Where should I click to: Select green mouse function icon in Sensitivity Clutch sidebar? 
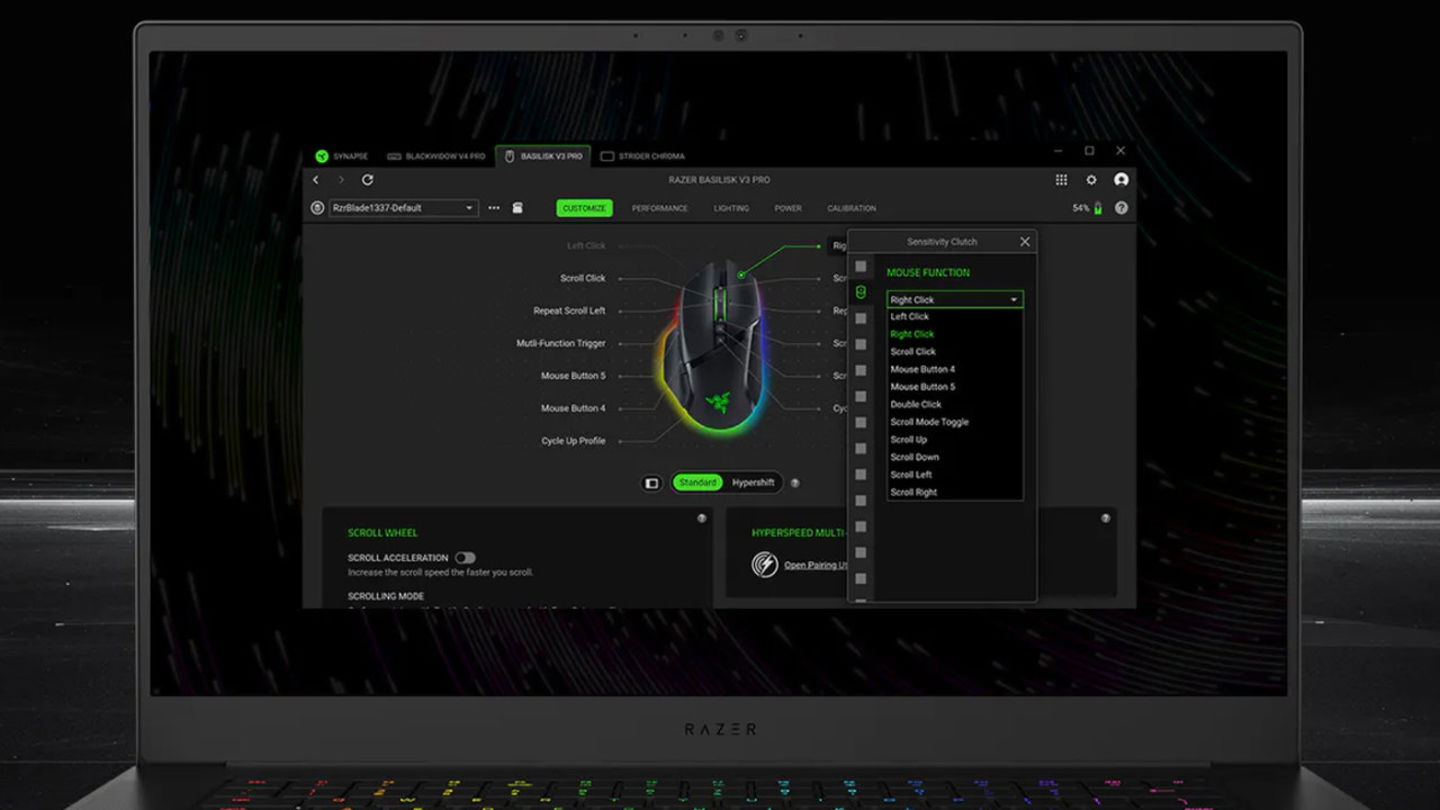click(x=860, y=292)
